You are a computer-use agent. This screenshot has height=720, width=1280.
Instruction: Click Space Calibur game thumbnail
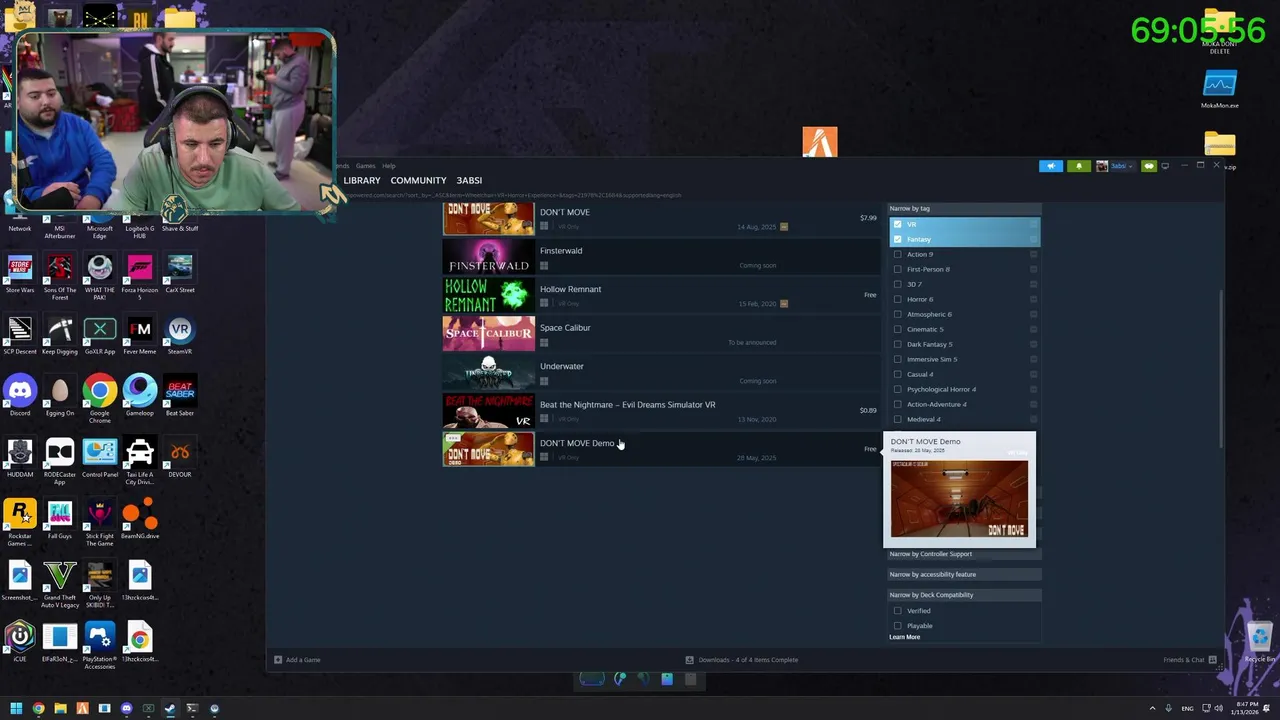(489, 334)
